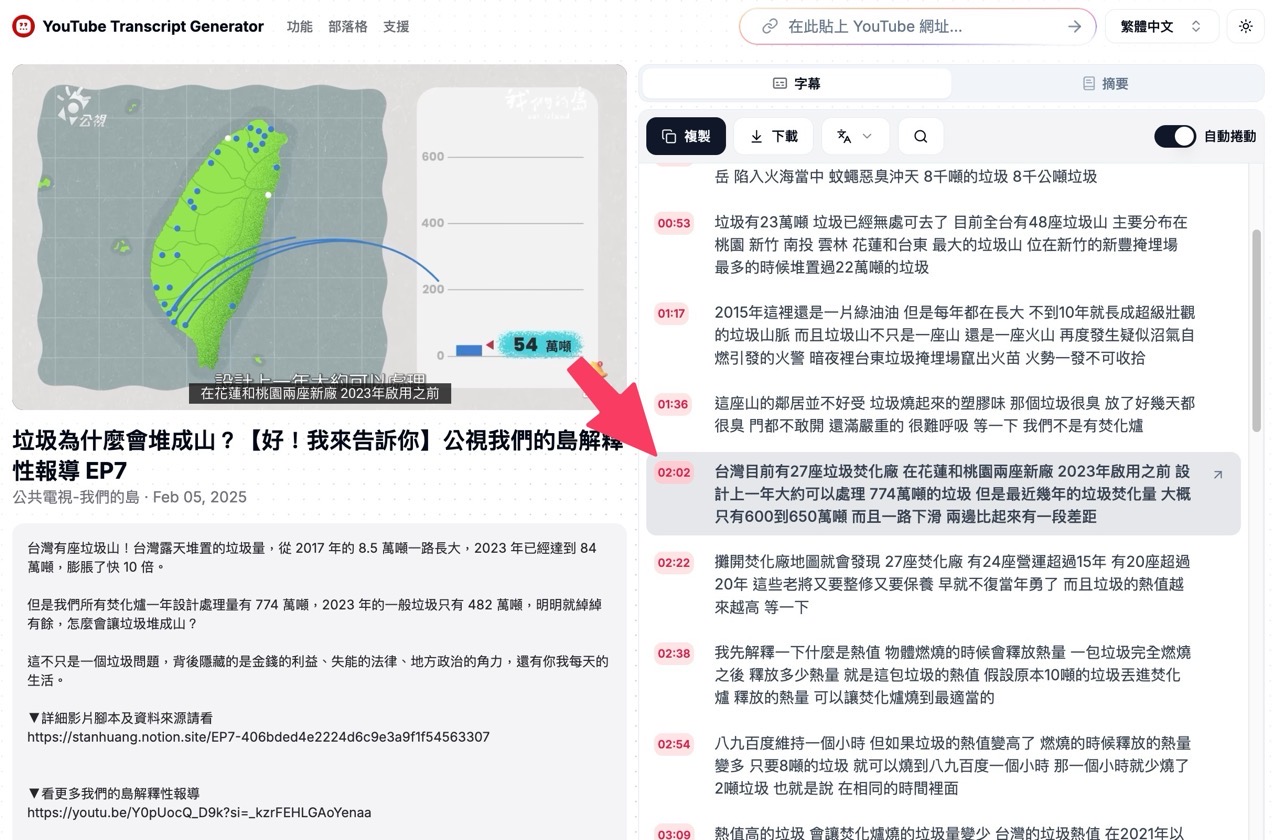Jump to timestamp 01:17
This screenshot has width=1280, height=840.
(x=672, y=314)
